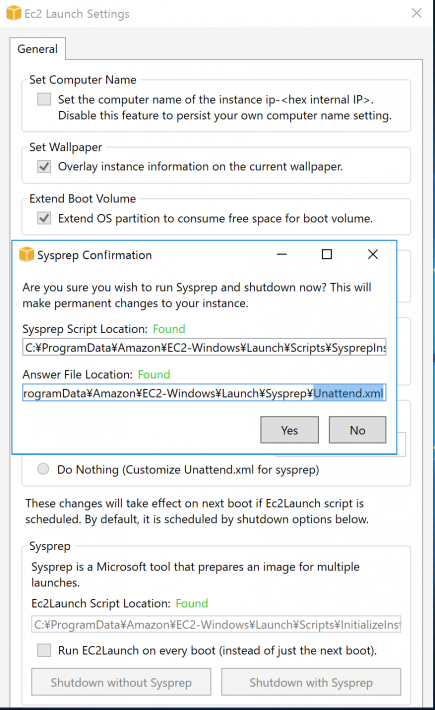Click Shutdown with Sysprep button
Image resolution: width=435 pixels, height=710 pixels.
click(x=311, y=682)
